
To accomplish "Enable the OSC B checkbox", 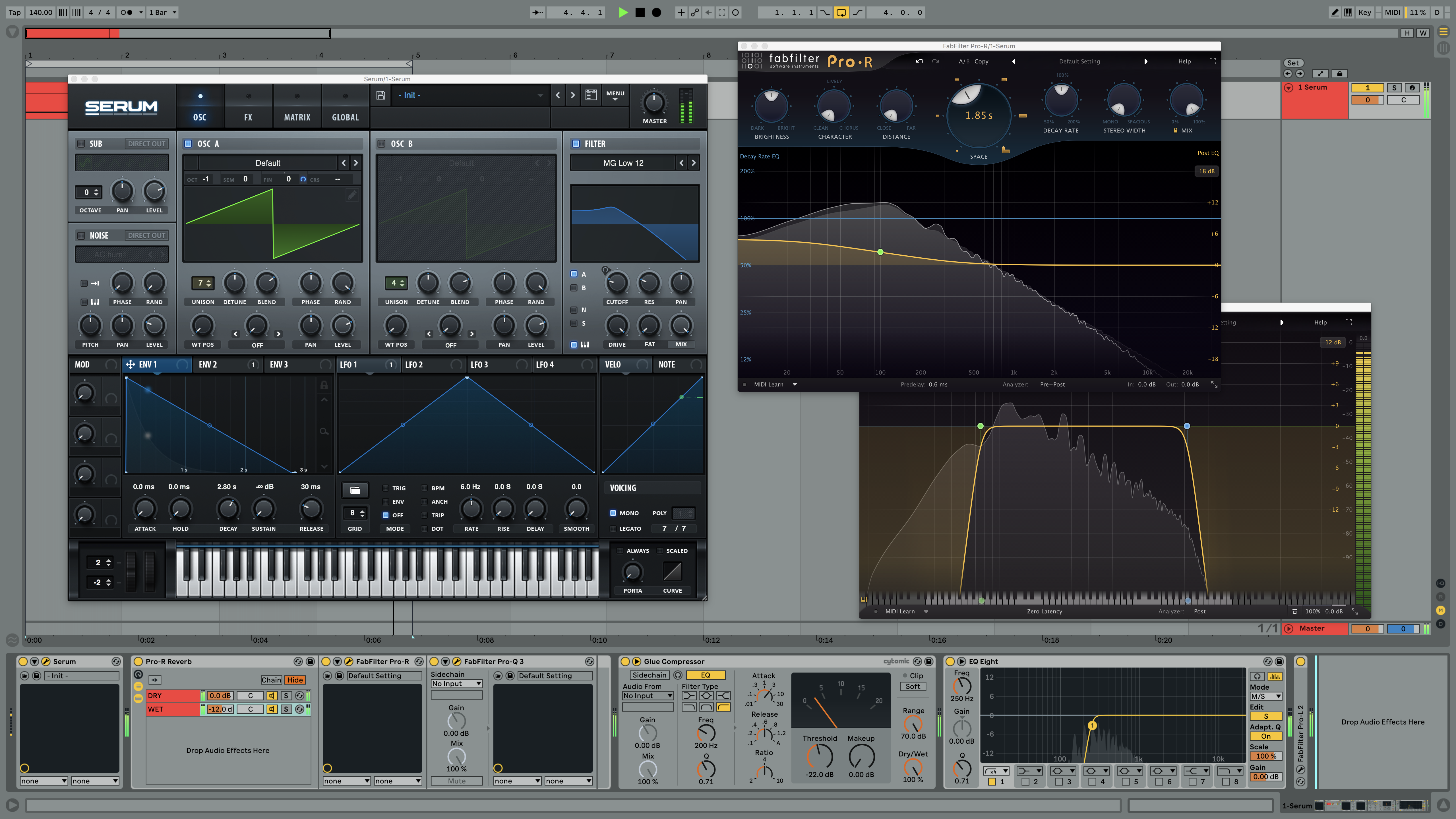I will [382, 144].
